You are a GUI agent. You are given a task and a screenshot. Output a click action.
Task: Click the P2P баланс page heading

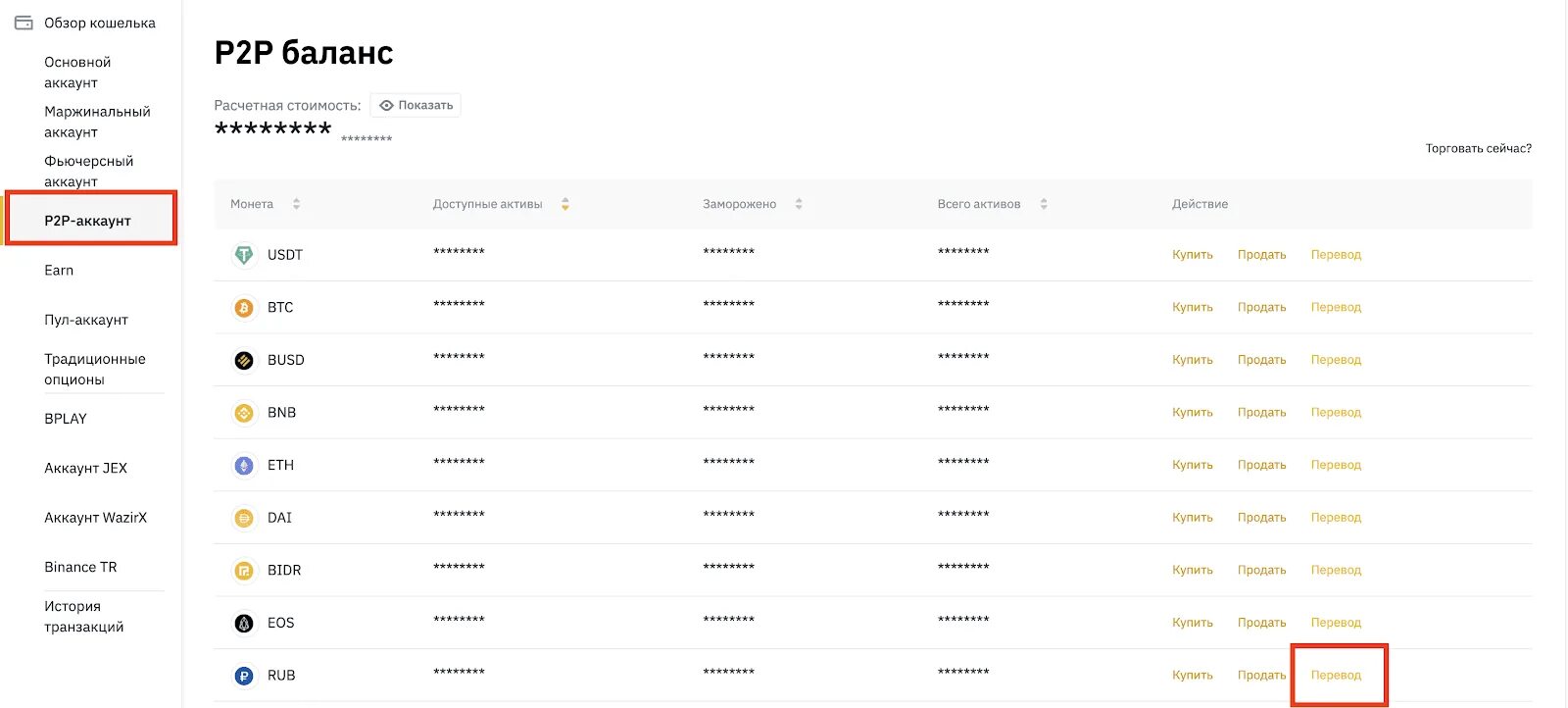[304, 53]
